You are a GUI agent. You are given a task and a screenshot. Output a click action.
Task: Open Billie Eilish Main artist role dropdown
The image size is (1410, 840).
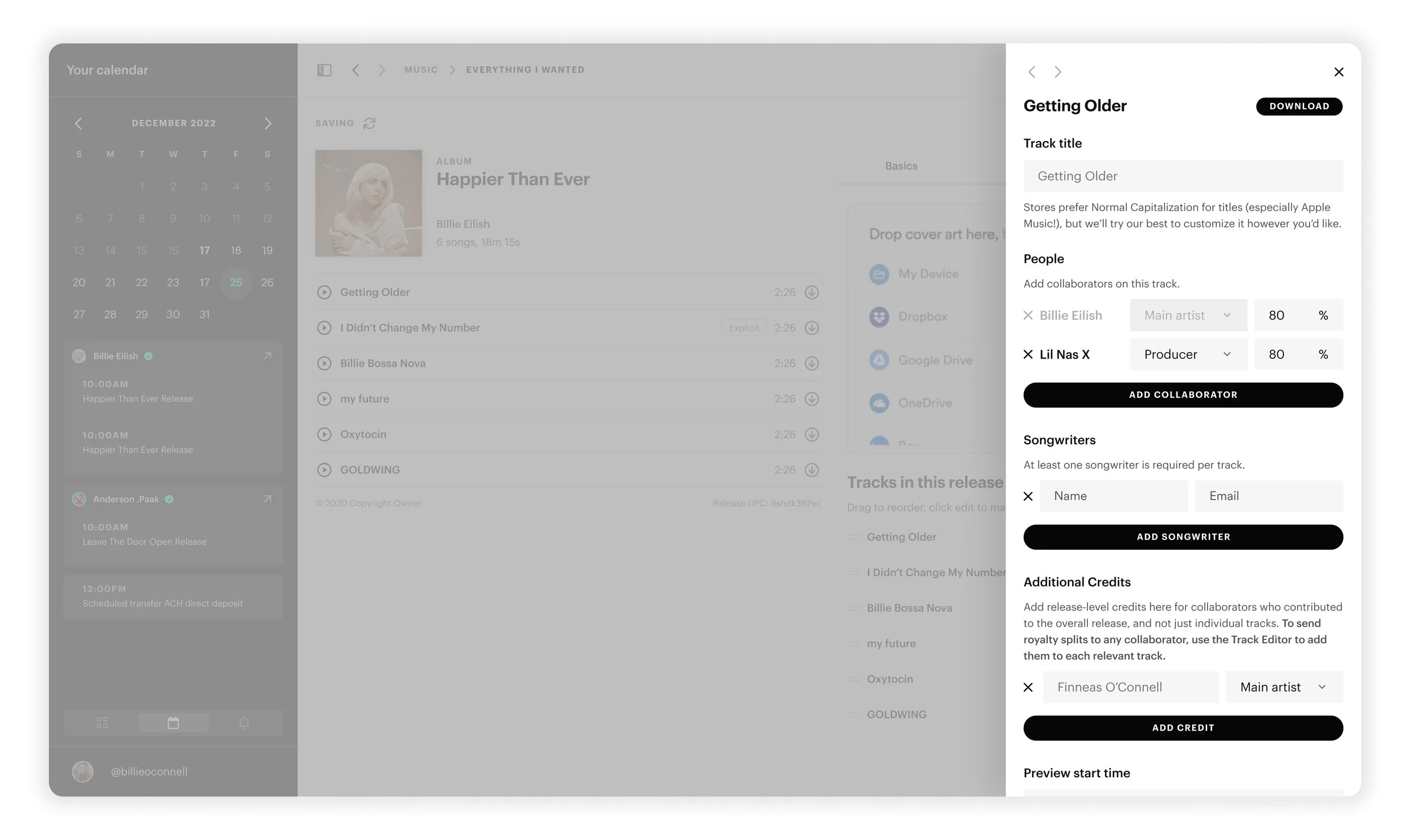tap(1188, 315)
